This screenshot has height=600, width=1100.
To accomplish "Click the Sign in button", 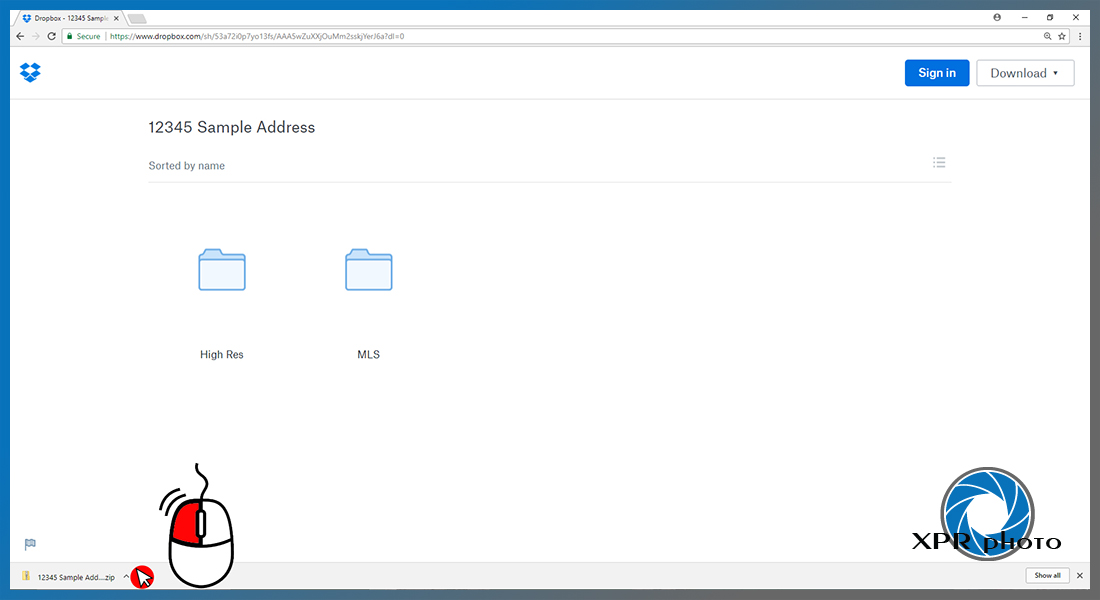I will (937, 73).
